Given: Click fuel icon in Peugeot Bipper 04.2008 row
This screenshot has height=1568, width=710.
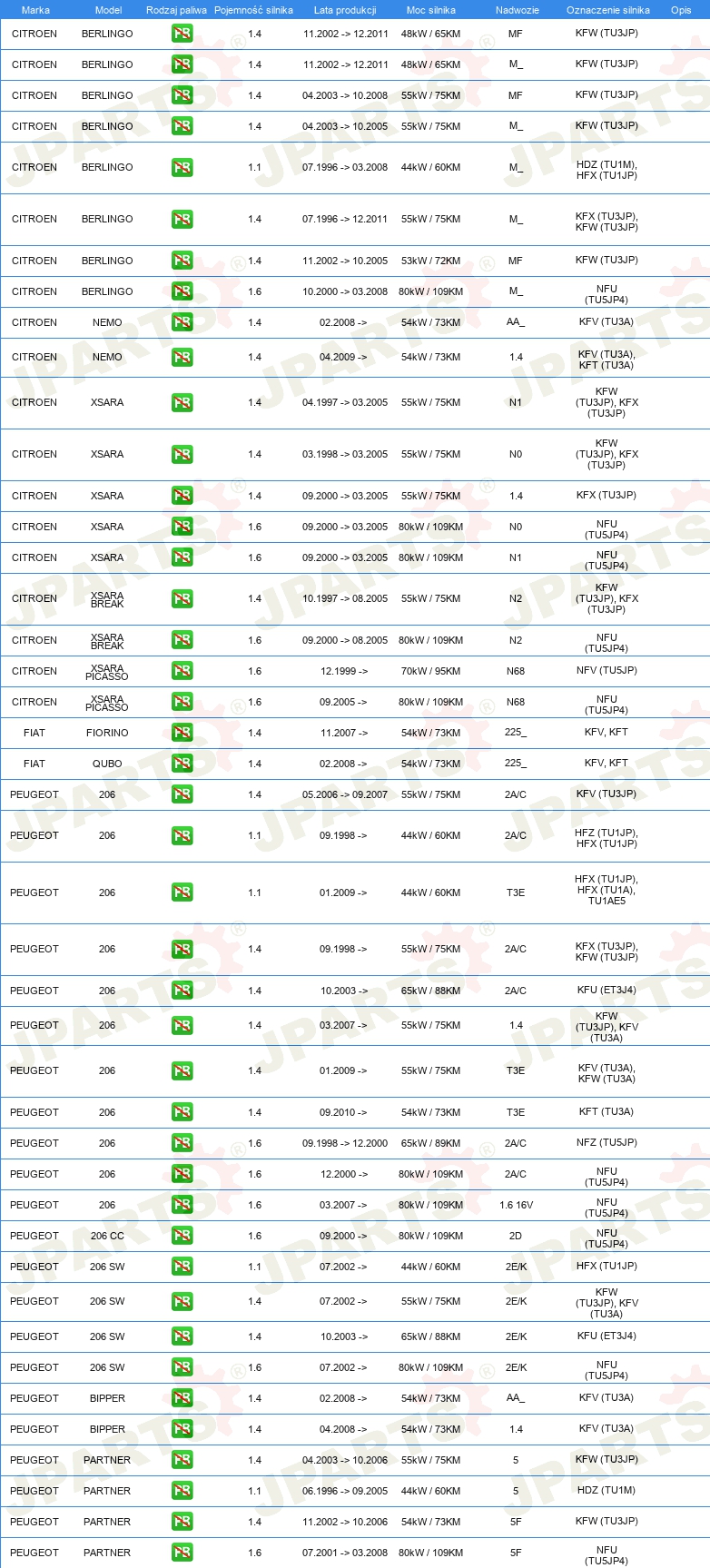Looking at the screenshot, I should point(182,1429).
